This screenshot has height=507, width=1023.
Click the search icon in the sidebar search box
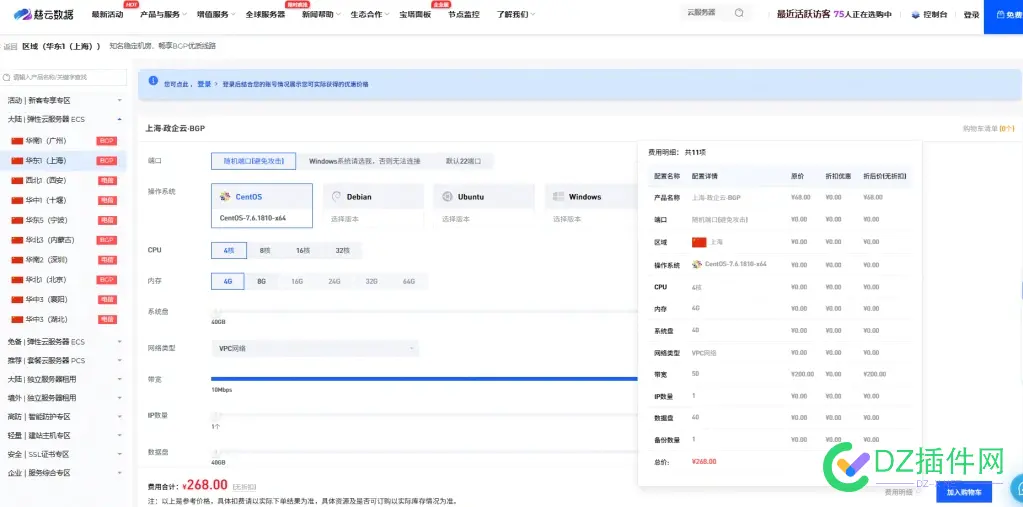click(x=7, y=77)
